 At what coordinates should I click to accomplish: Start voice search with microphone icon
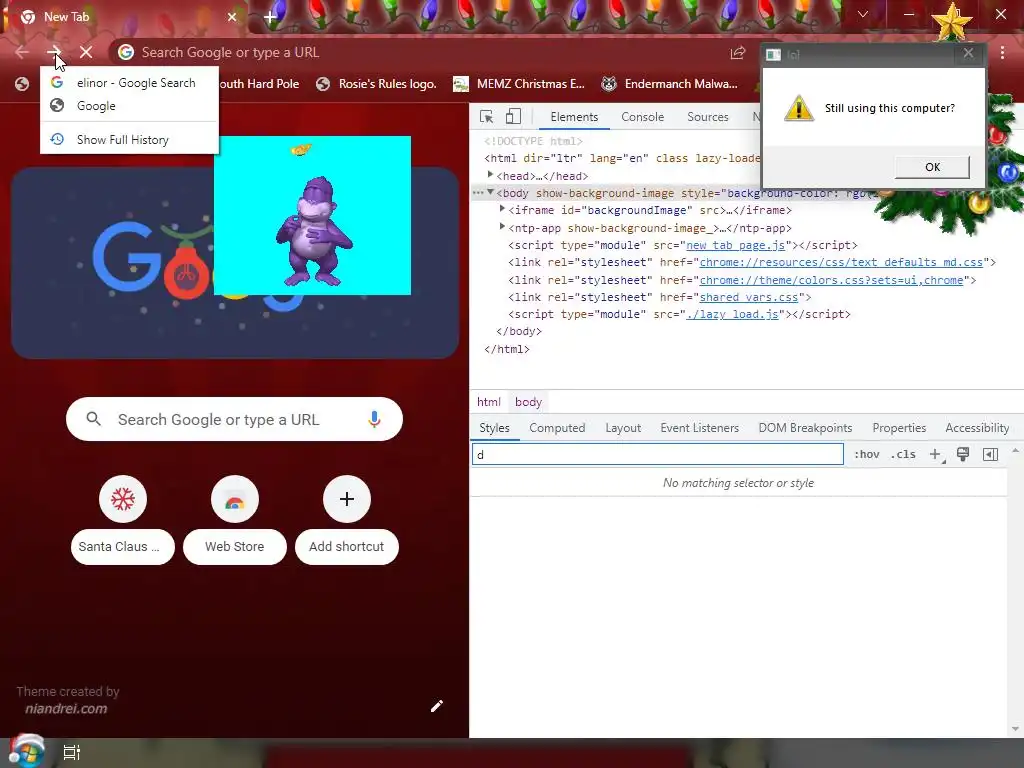[374, 419]
